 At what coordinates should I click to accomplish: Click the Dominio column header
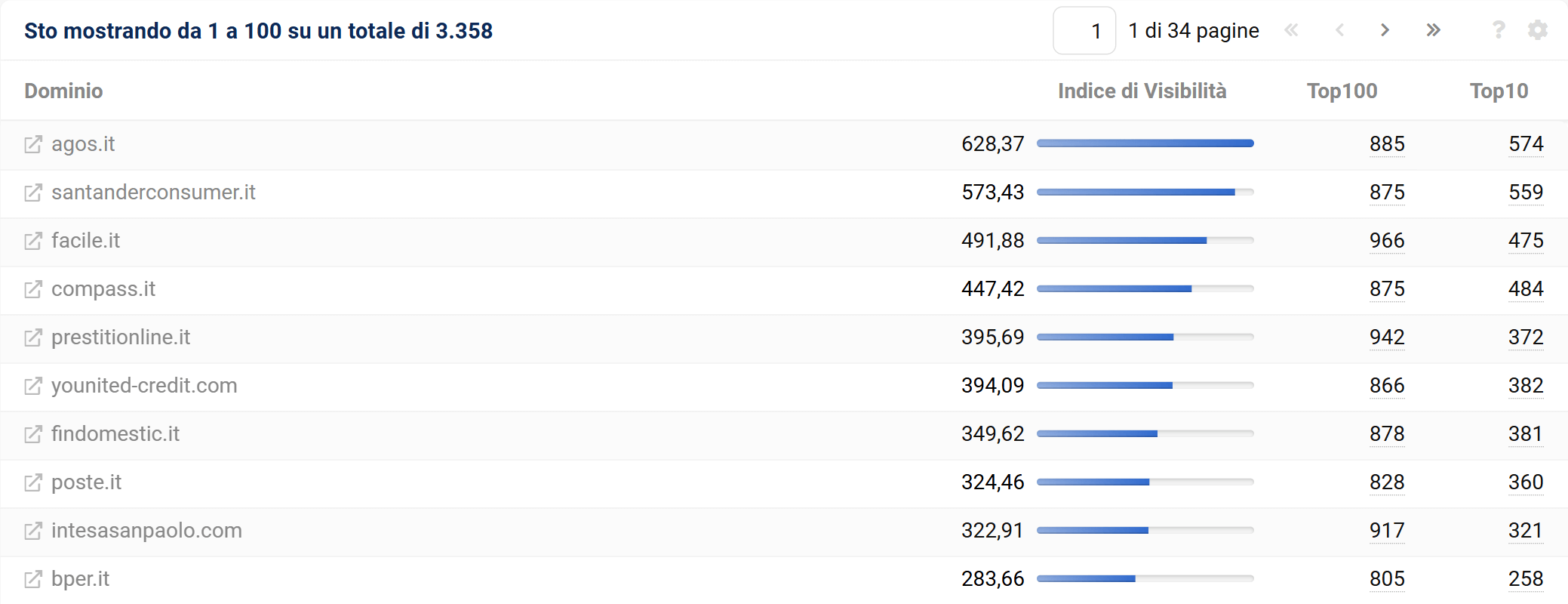[x=63, y=91]
